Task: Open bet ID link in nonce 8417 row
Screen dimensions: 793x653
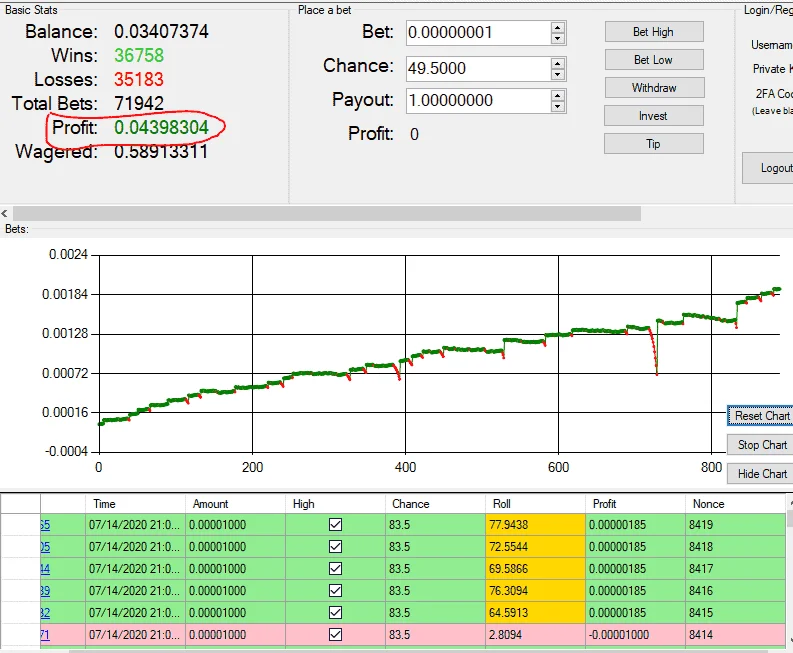Action: (45, 569)
